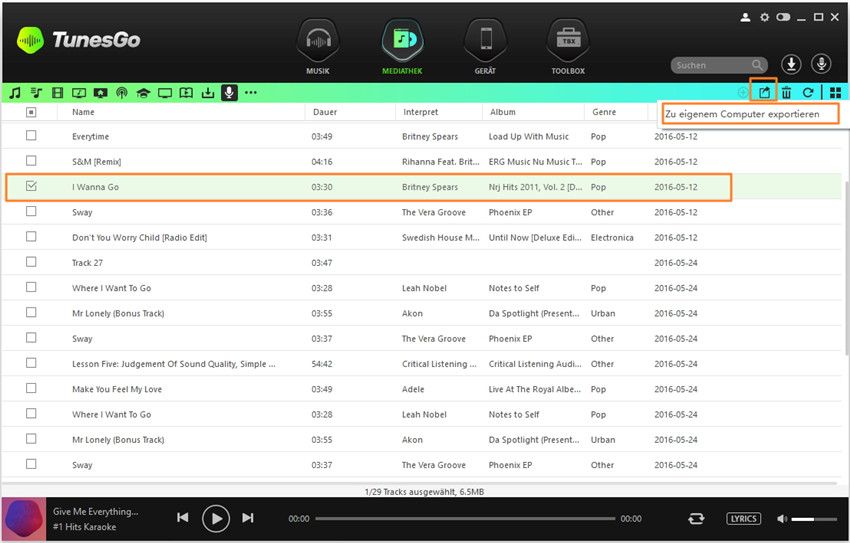Check the box for S&M [Remix]
Viewport: 850px width, 543px height.
coord(31,161)
